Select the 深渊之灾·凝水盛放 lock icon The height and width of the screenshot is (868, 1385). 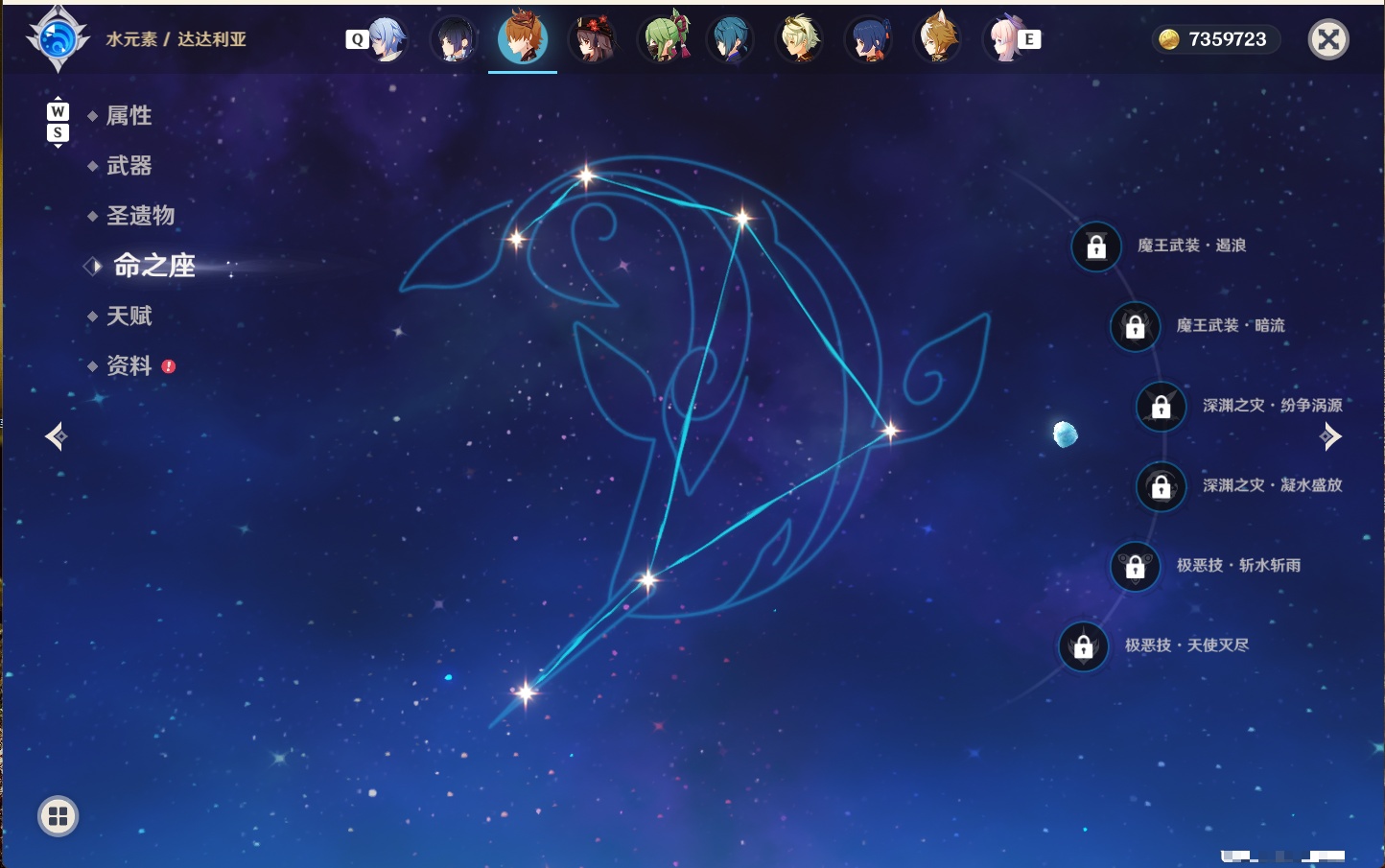[1162, 486]
